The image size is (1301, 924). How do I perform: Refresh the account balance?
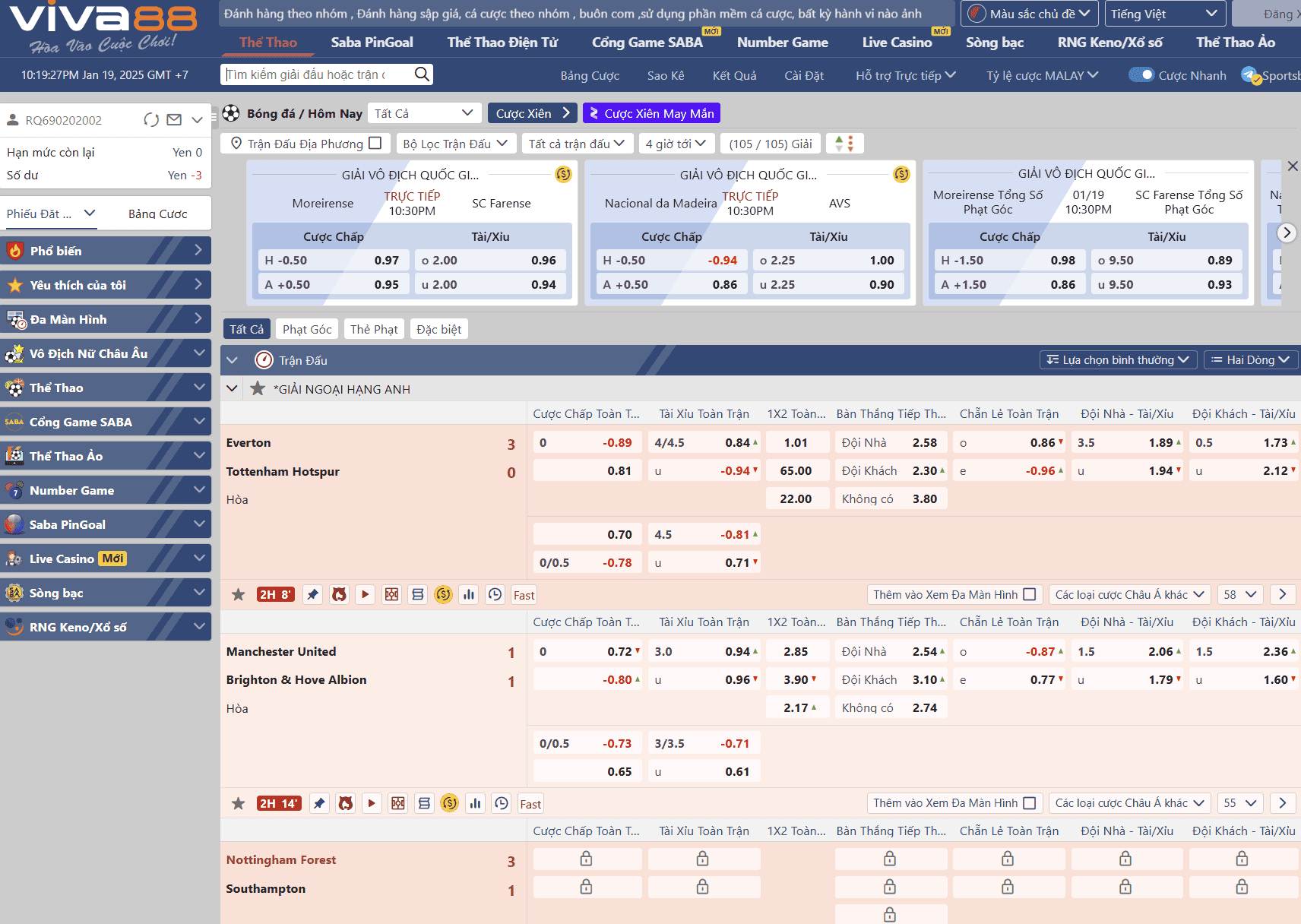(x=151, y=120)
